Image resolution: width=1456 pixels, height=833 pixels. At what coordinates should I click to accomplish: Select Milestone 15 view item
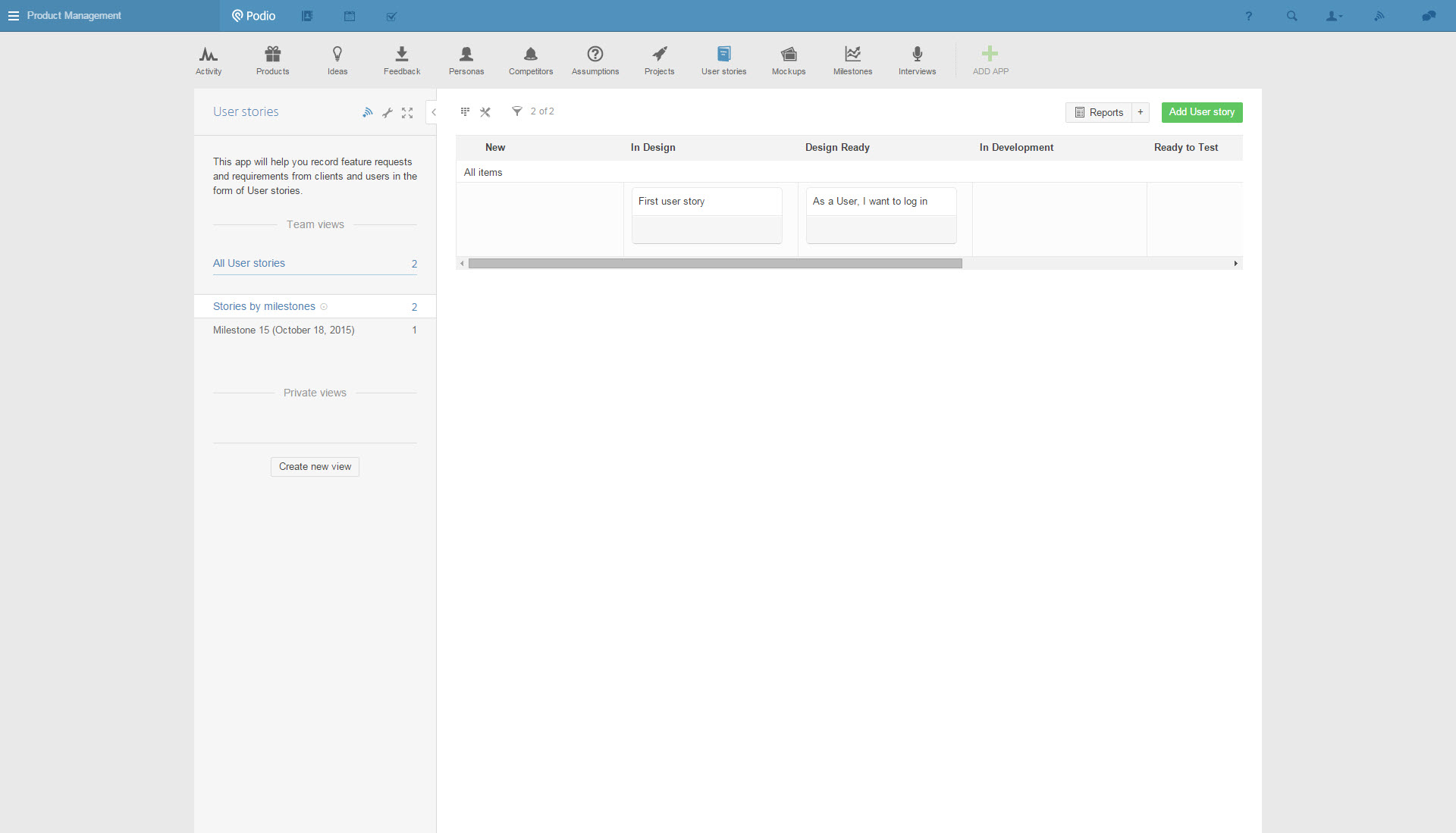click(x=284, y=330)
